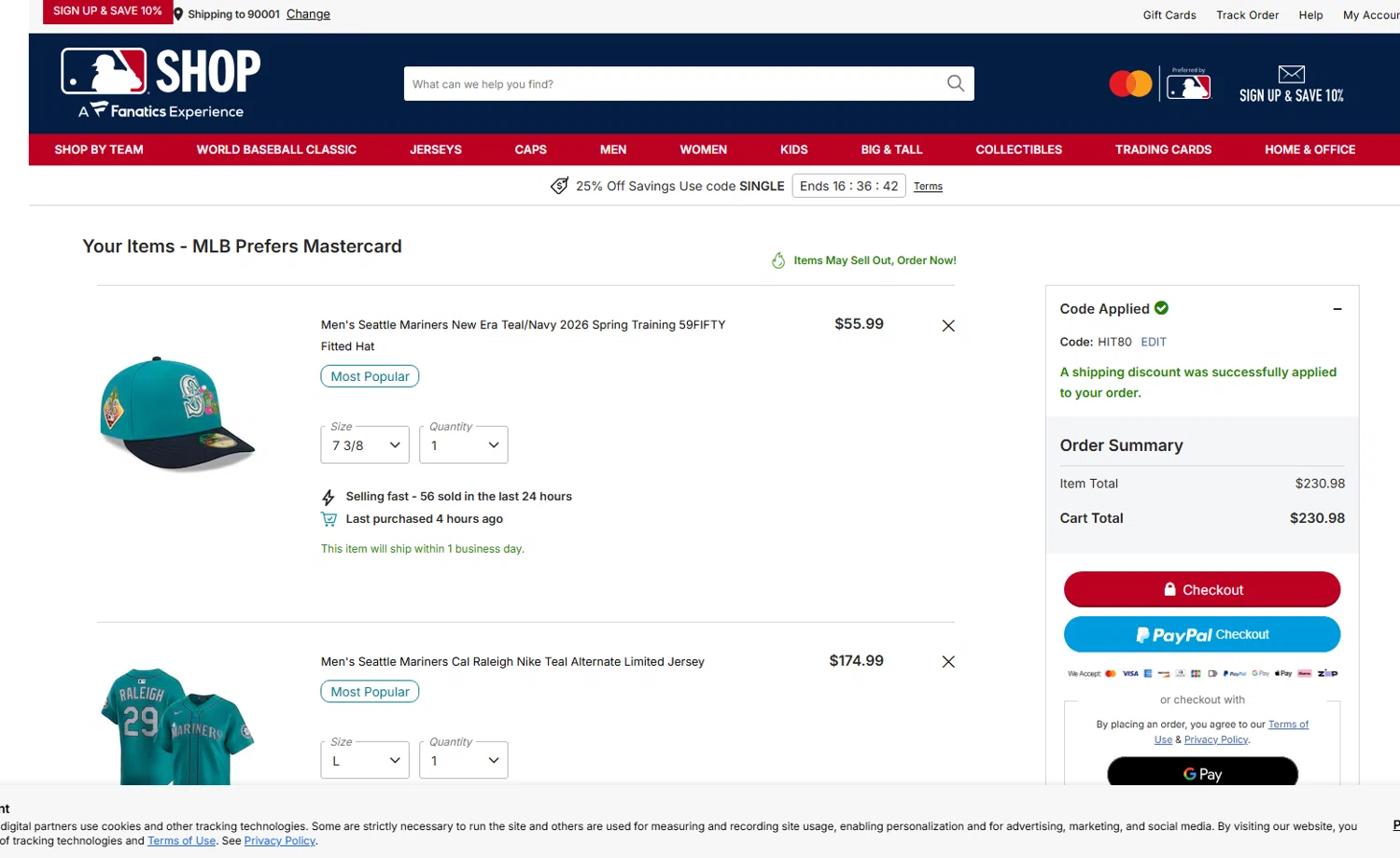Open the Trading Cards menu

coord(1163,149)
